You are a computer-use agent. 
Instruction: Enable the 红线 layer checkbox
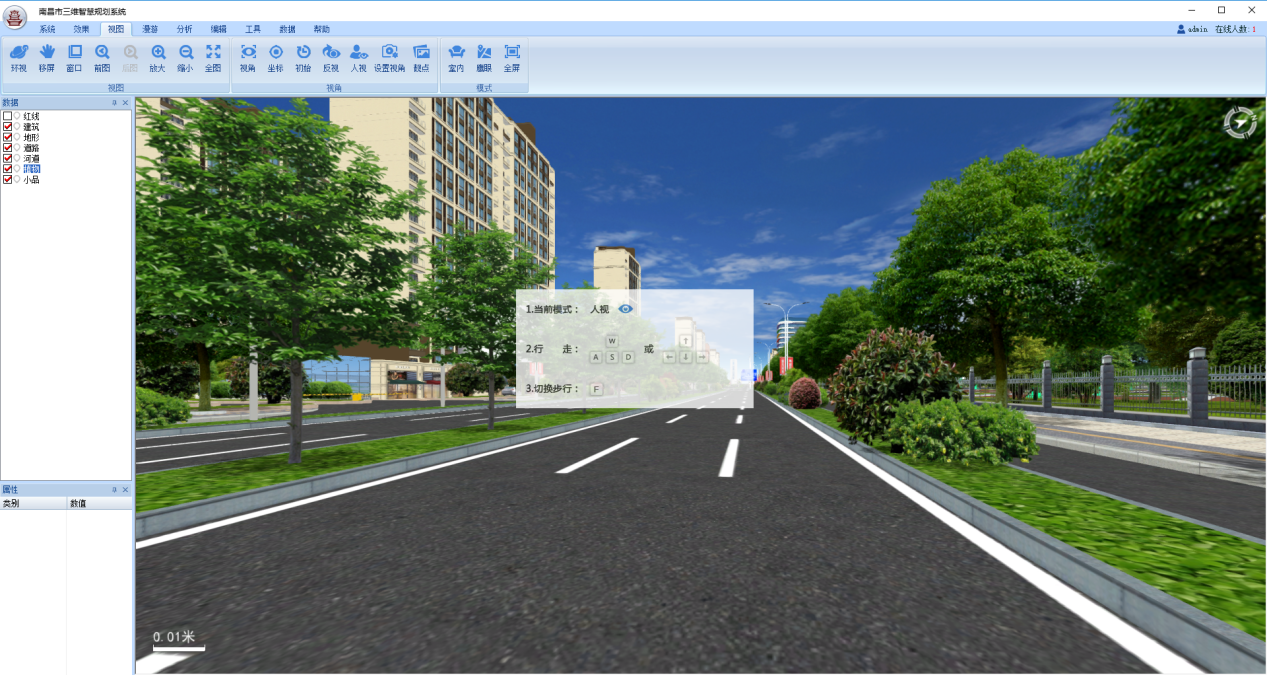click(8, 116)
